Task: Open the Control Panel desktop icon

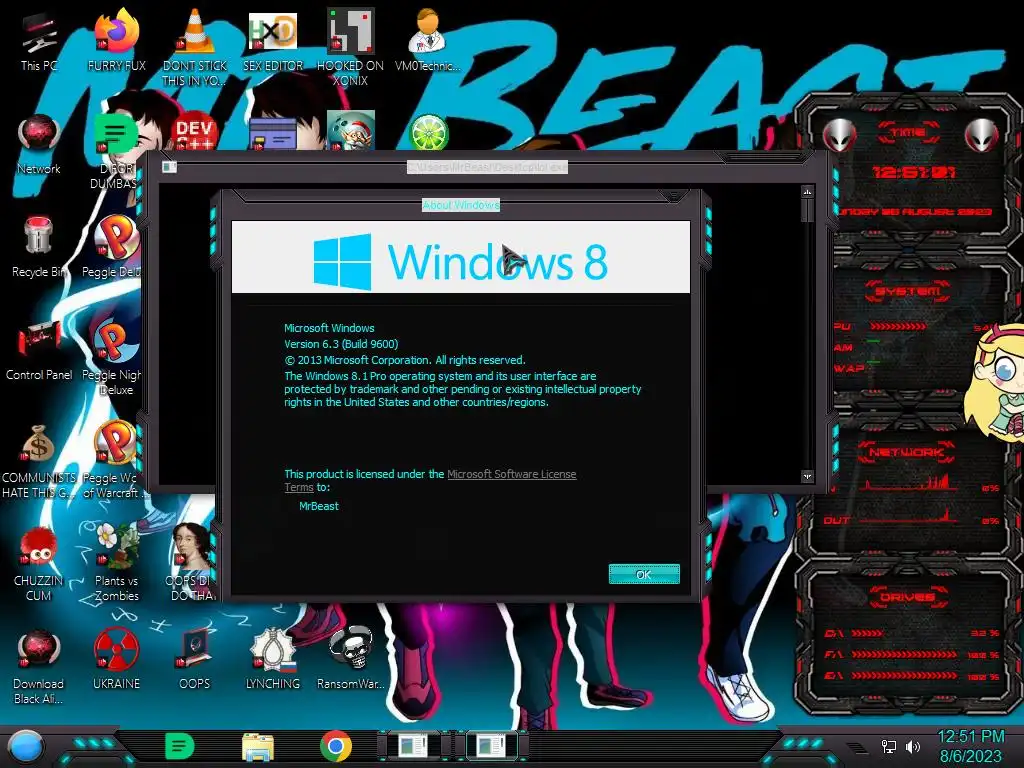Action: point(39,350)
